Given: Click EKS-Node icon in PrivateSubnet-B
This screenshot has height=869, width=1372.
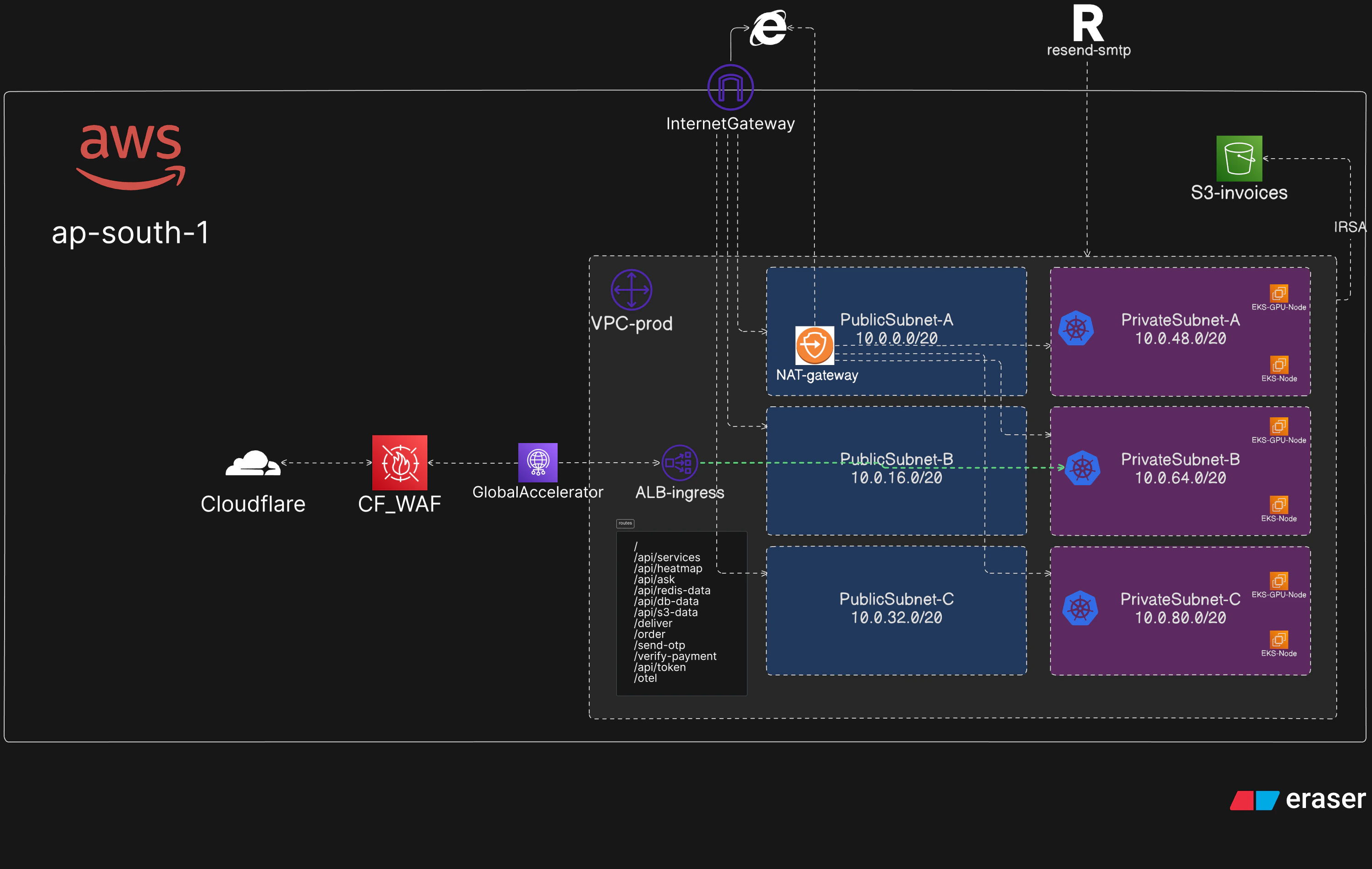Looking at the screenshot, I should point(1278,505).
